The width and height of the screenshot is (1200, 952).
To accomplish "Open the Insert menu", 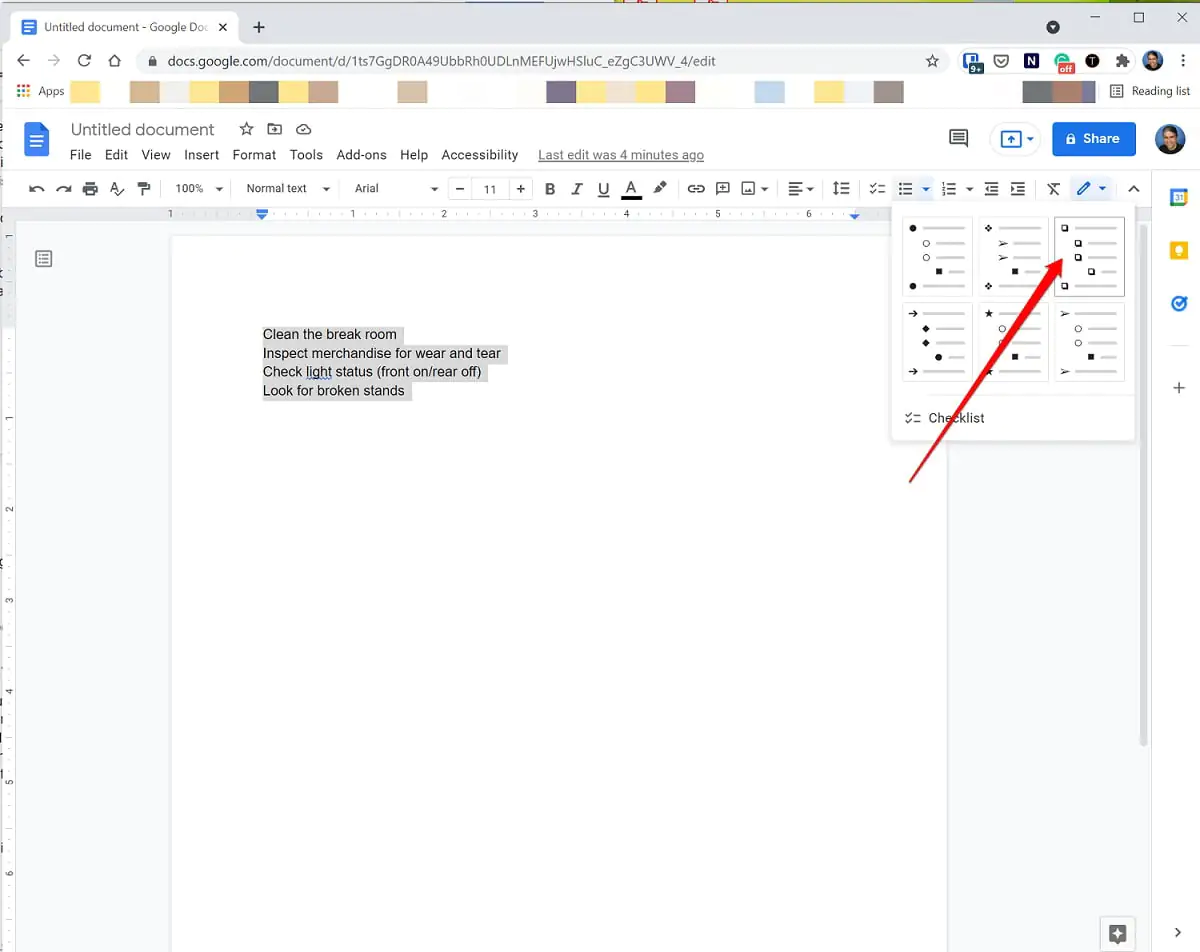I will tap(201, 155).
